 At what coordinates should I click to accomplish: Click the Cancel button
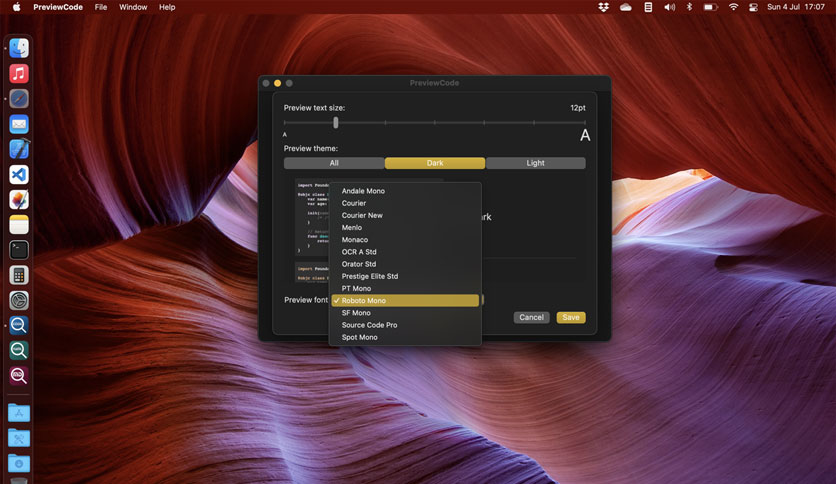(532, 317)
